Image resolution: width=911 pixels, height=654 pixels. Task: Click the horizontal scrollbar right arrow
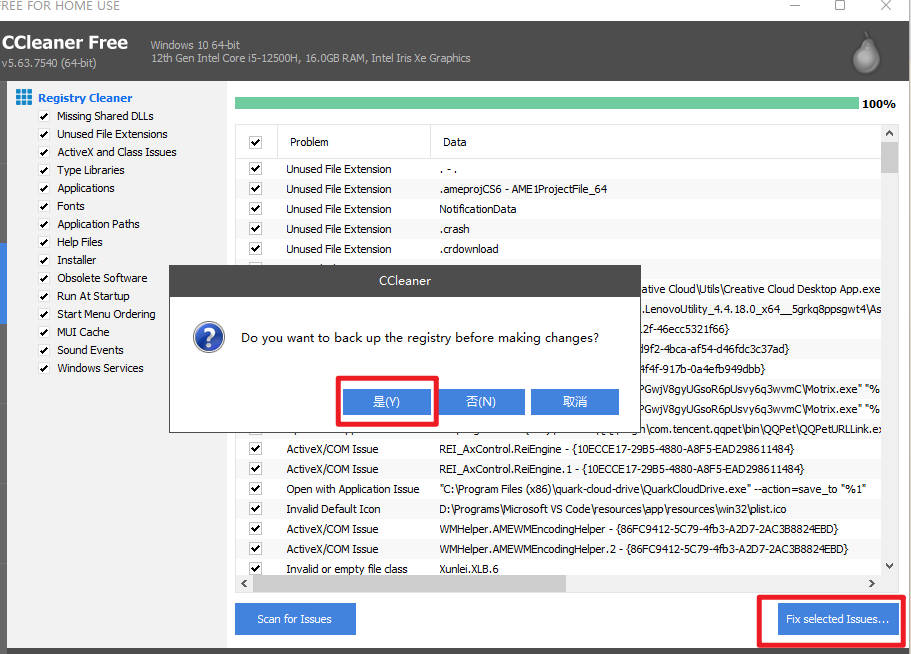click(871, 584)
